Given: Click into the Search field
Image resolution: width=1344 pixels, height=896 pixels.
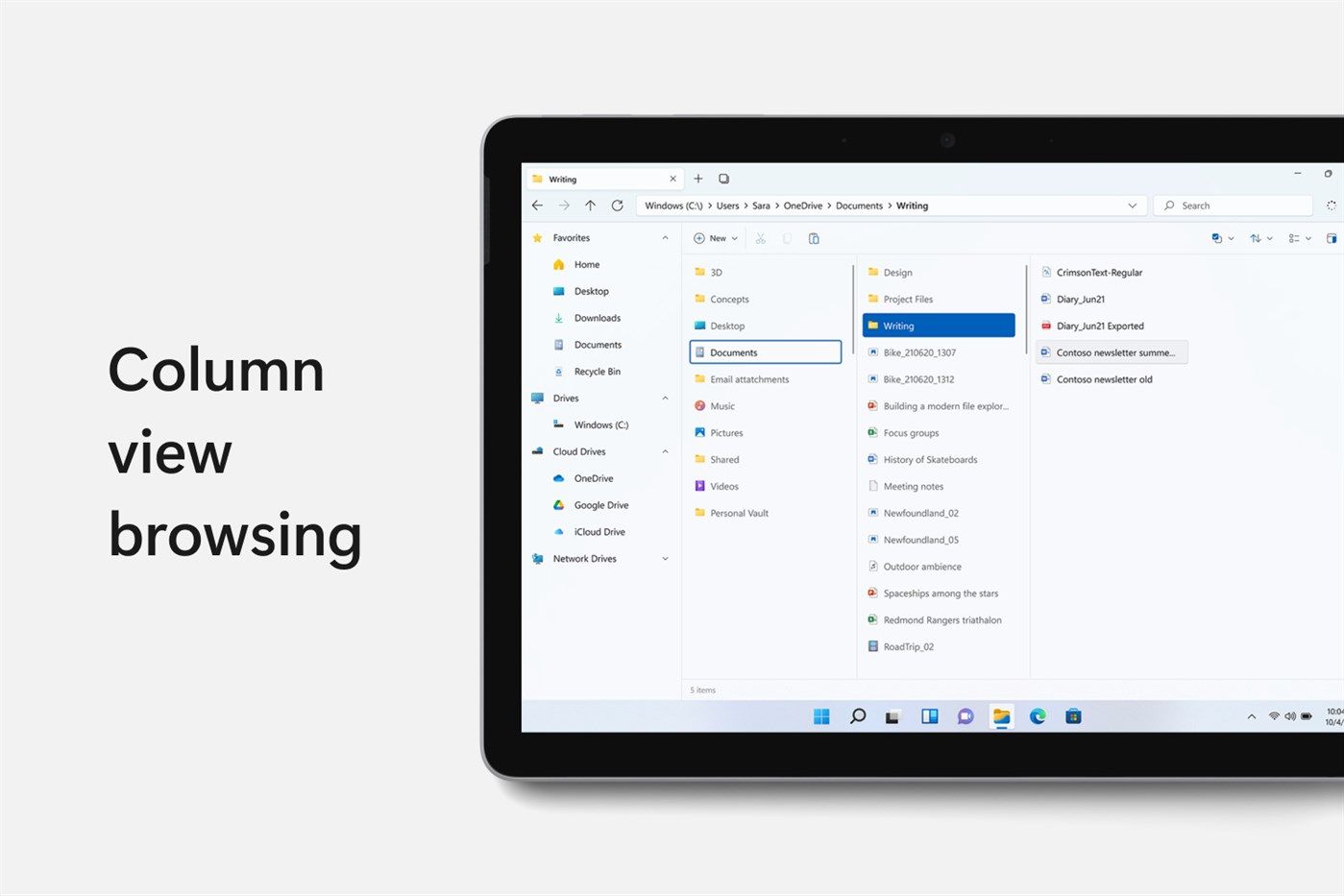Looking at the screenshot, I should (1234, 206).
